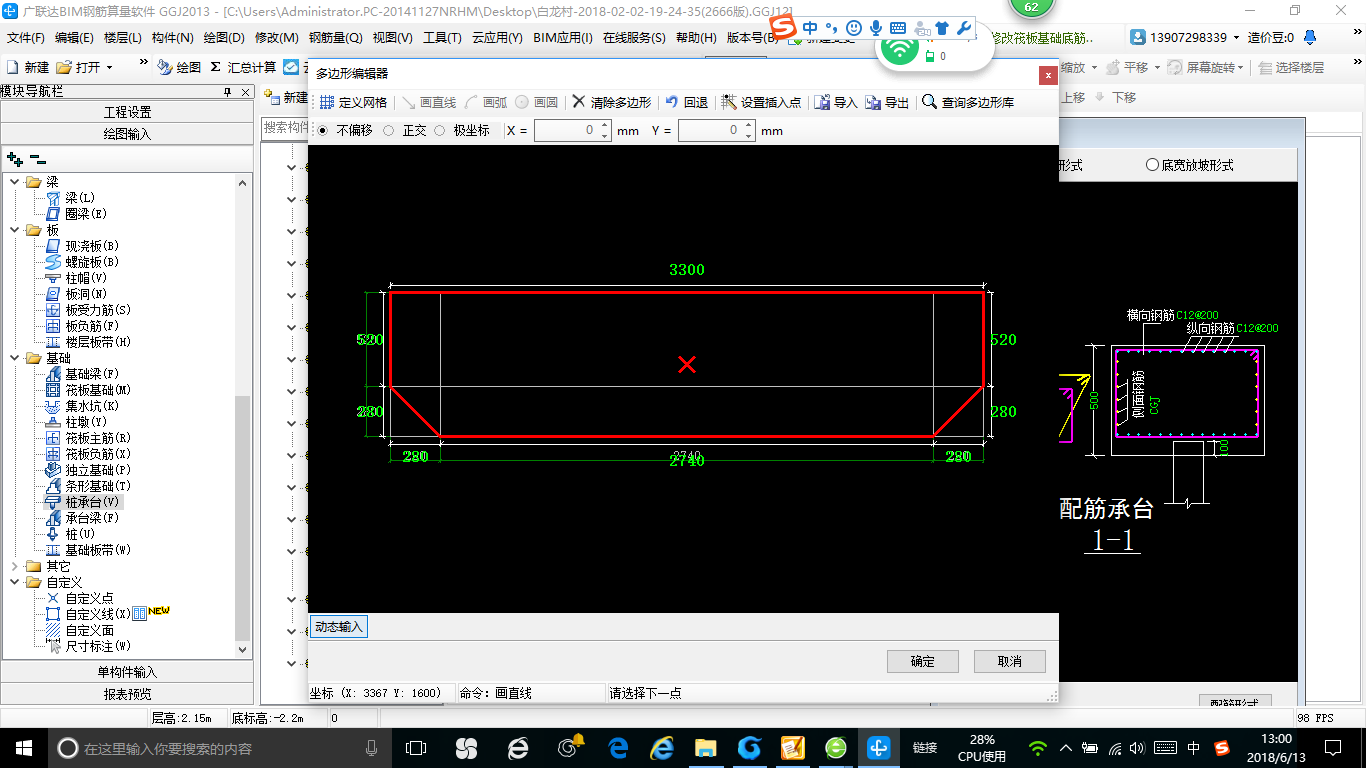Open the BIM应用(I) menu
The width and height of the screenshot is (1366, 768).
563,38
